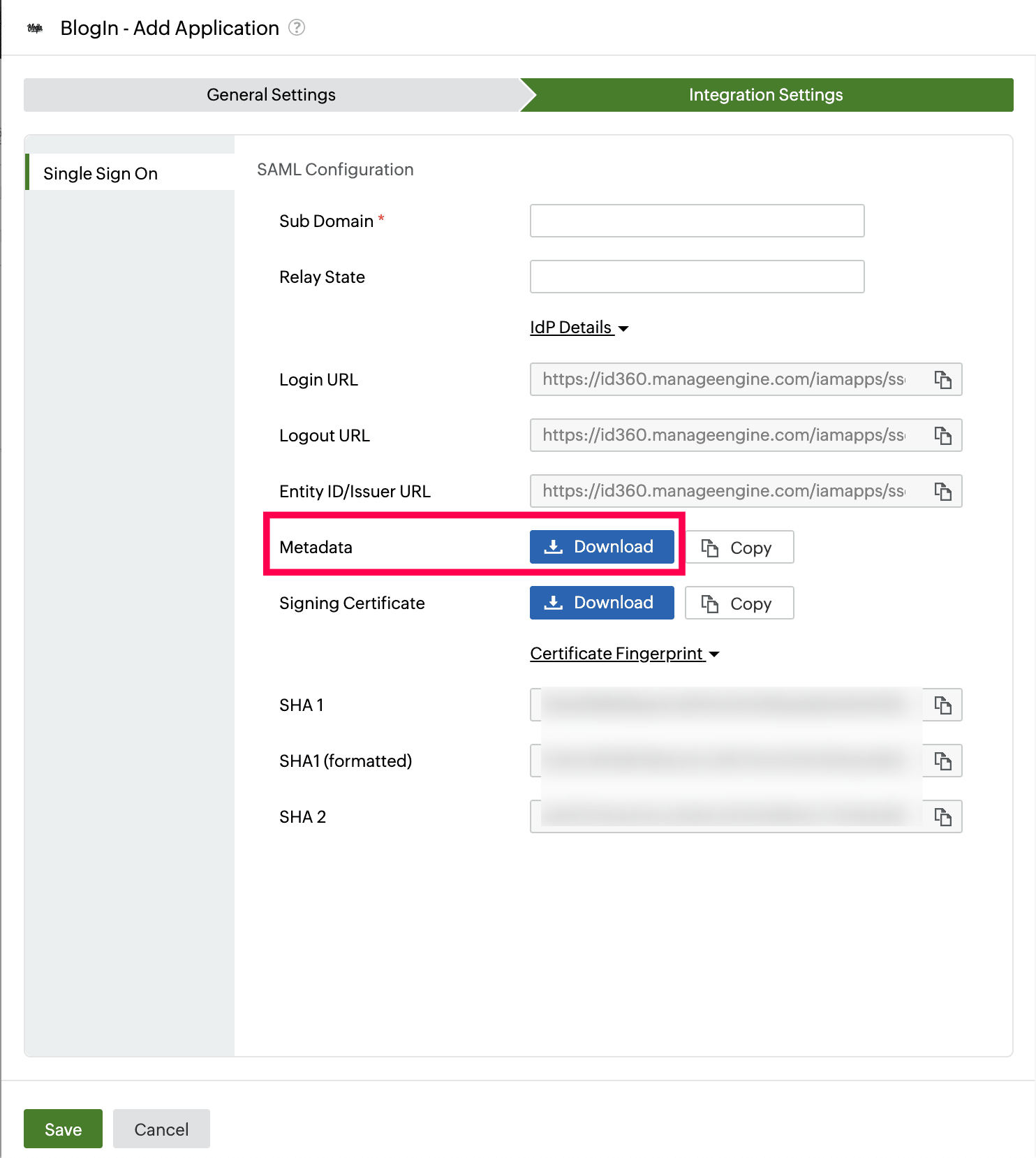The height and width of the screenshot is (1158, 1036).
Task: Click the Login URL text field
Action: pos(746,379)
